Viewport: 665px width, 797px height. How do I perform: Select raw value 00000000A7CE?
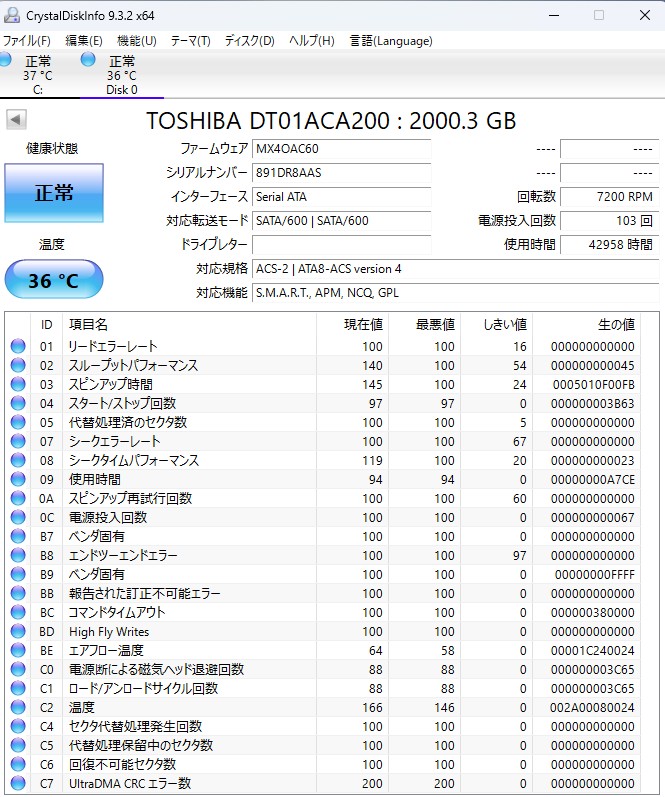(x=592, y=480)
